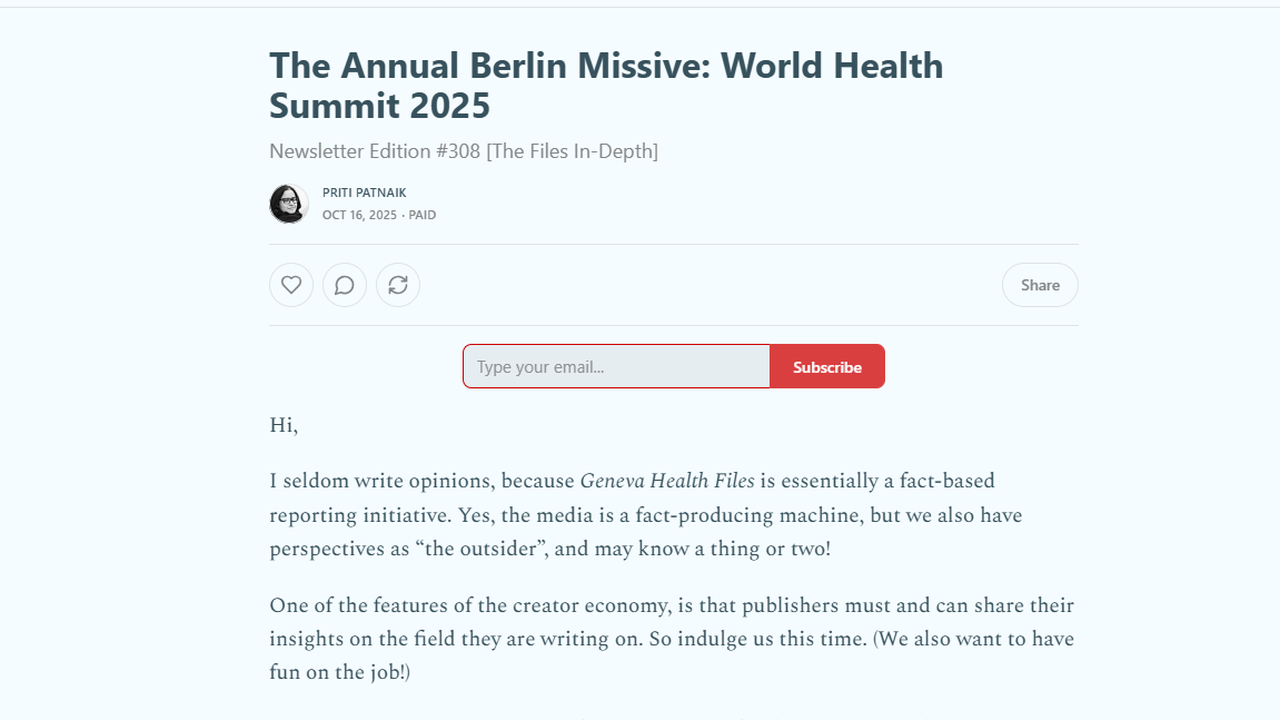This screenshot has width=1280, height=720.
Task: Hit the red Subscribe button
Action: pyautogui.click(x=827, y=367)
